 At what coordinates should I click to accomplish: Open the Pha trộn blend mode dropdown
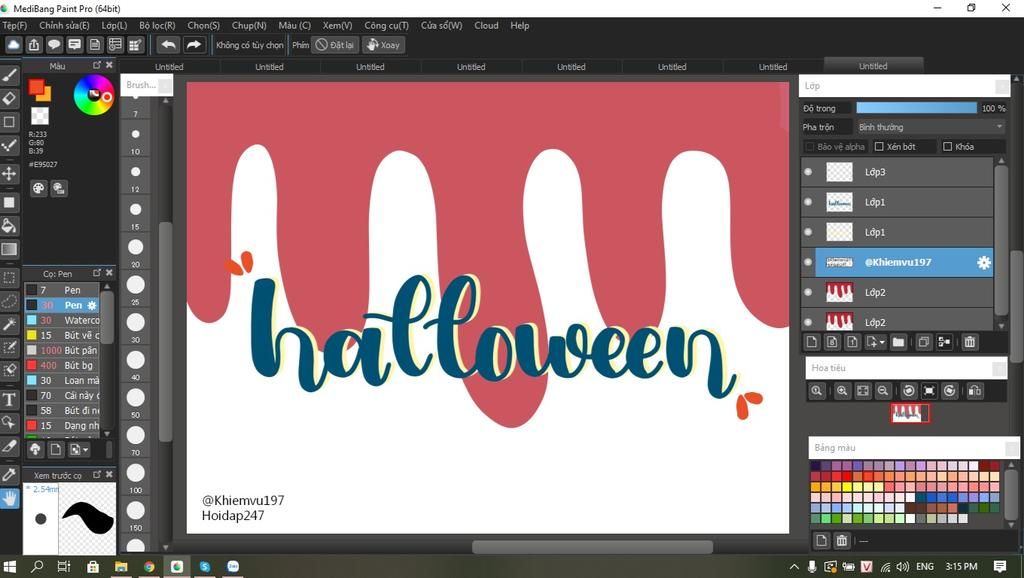pyautogui.click(x=931, y=127)
